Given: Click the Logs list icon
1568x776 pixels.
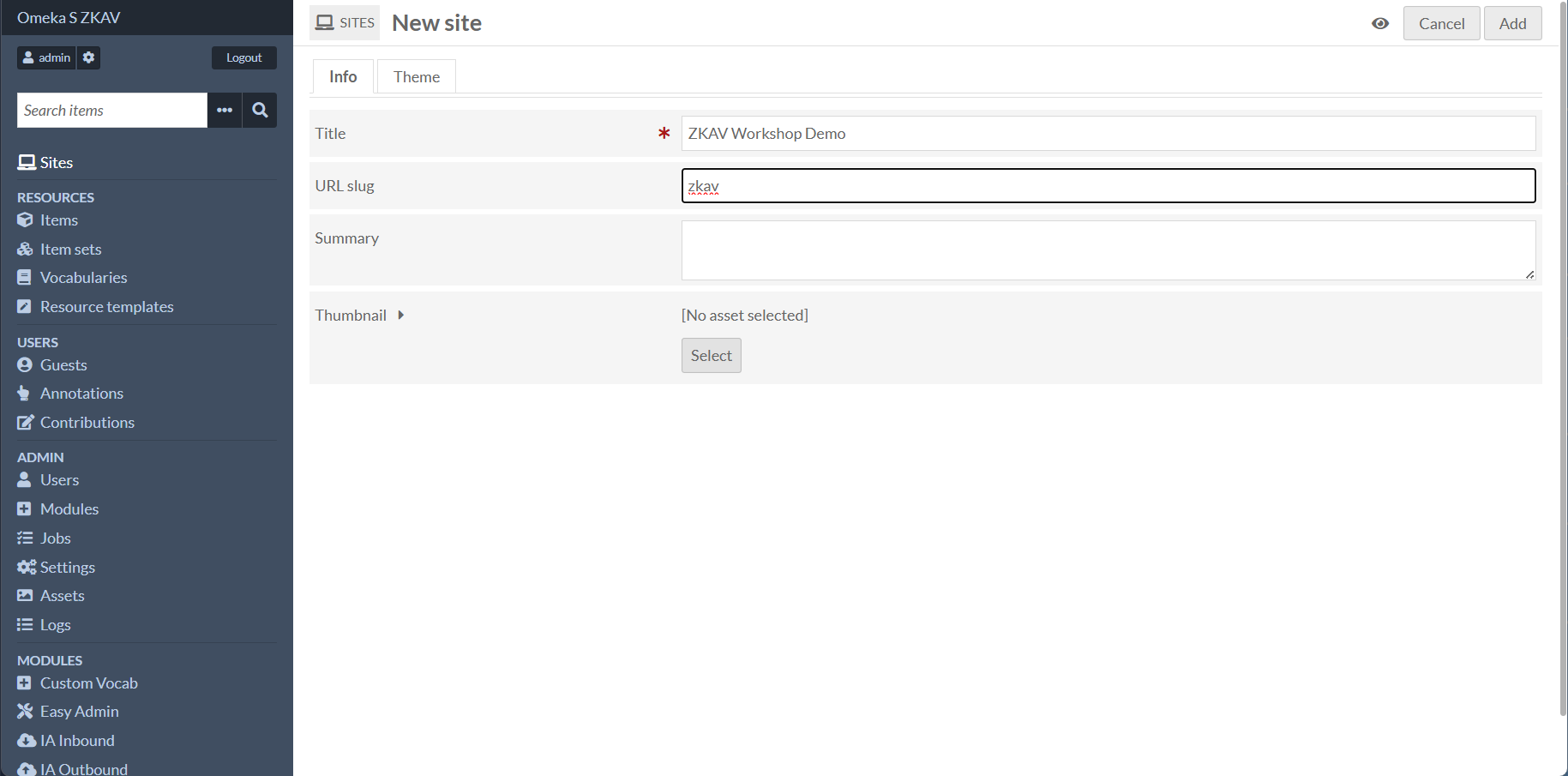Looking at the screenshot, I should (25, 625).
